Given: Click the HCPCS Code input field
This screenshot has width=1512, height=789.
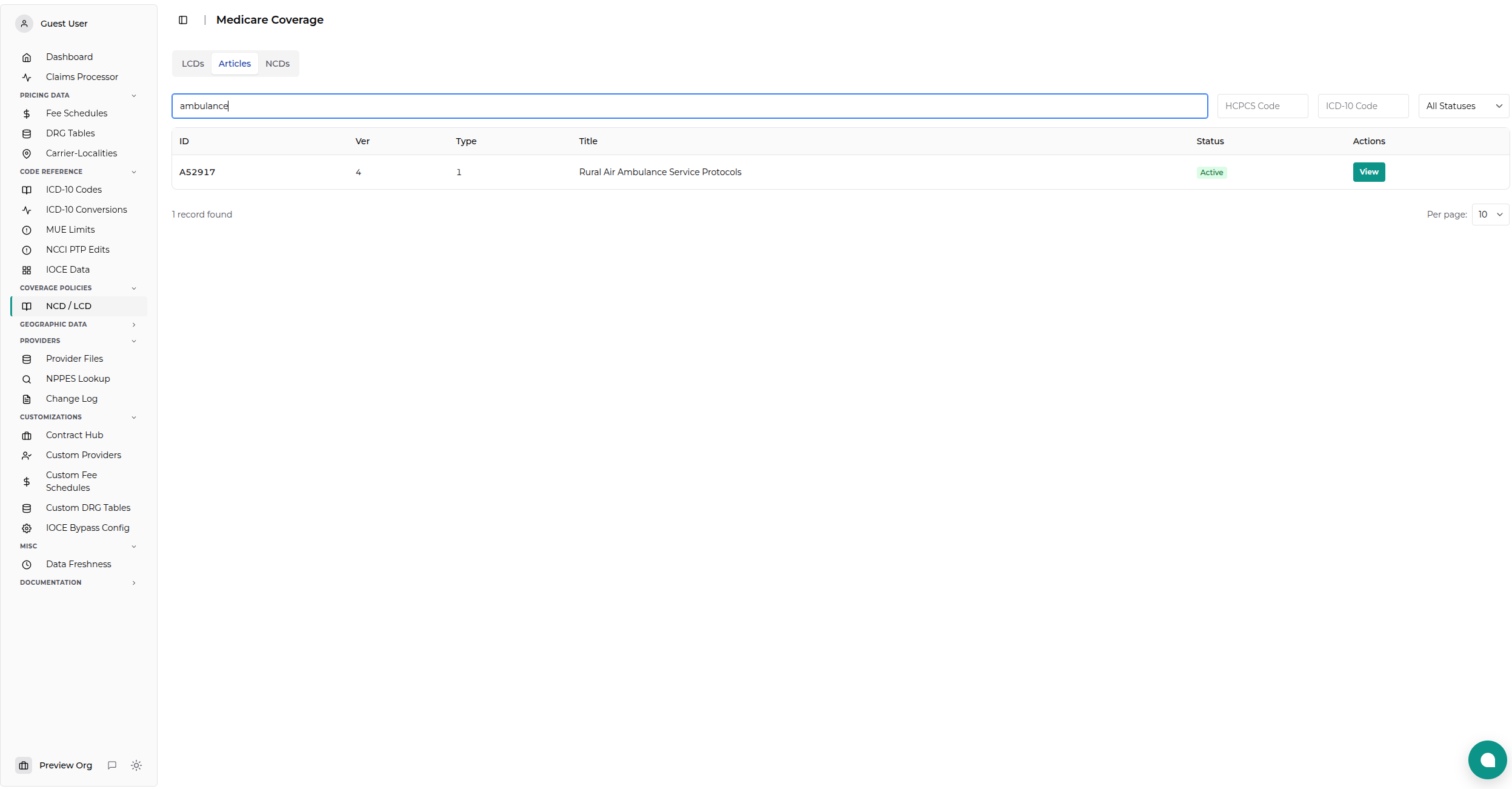Looking at the screenshot, I should 1262,106.
